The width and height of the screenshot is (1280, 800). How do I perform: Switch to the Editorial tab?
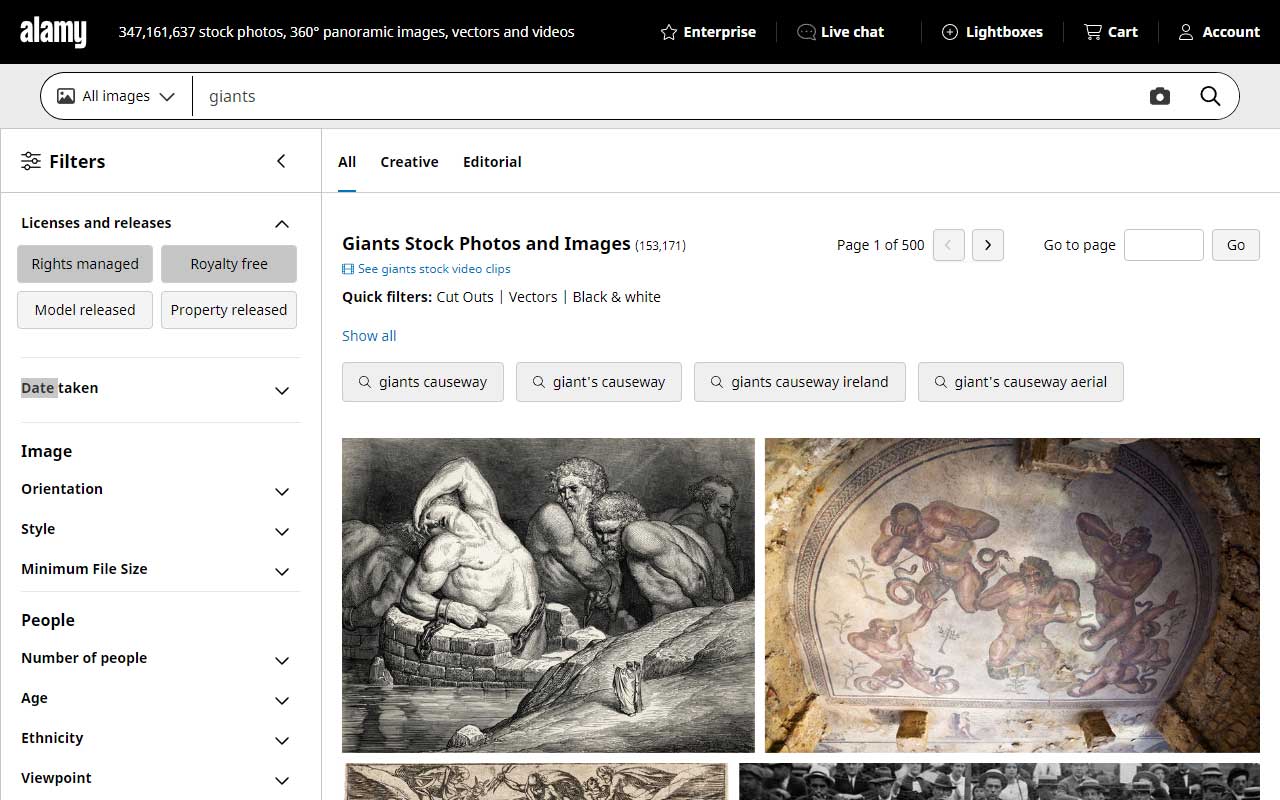click(x=492, y=161)
